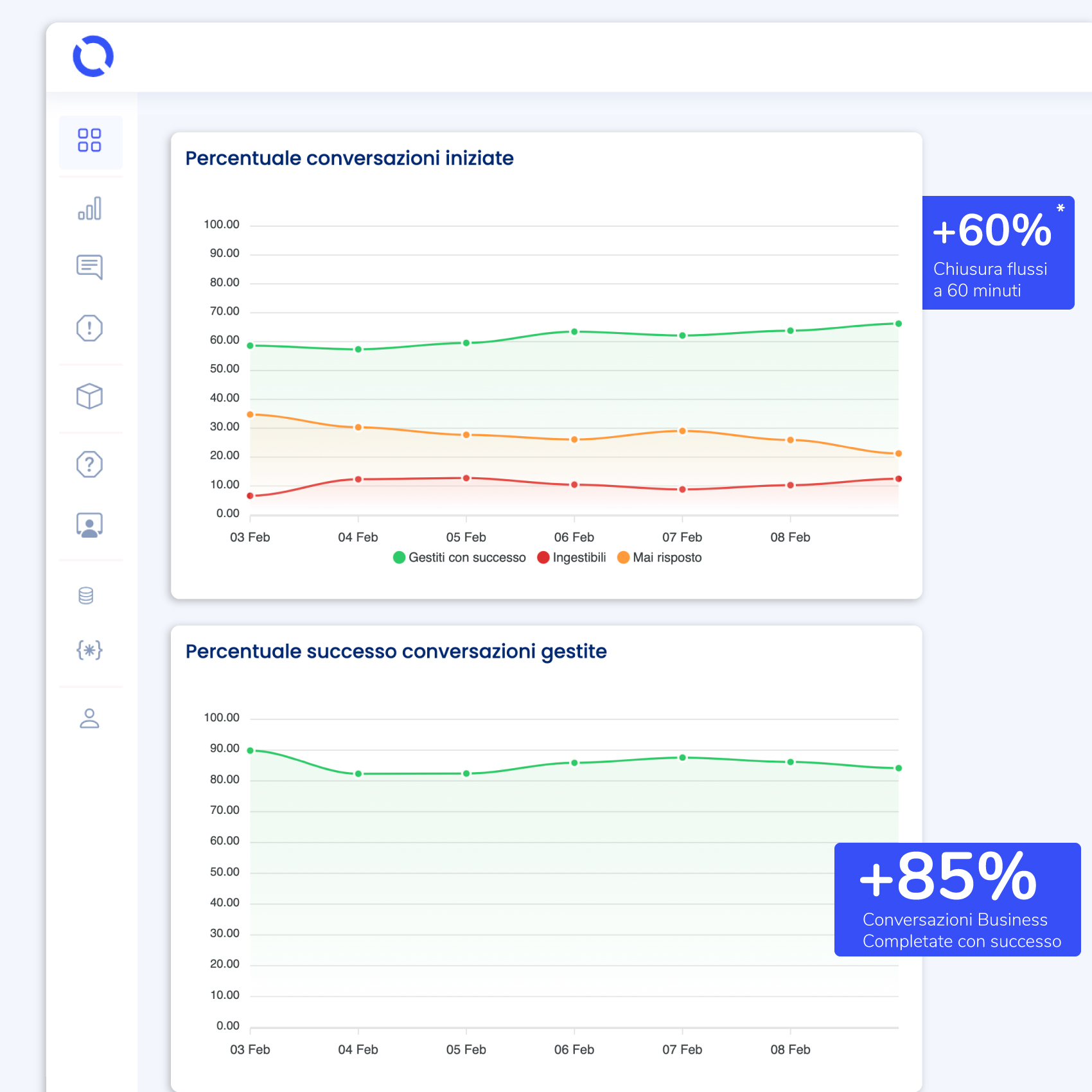Click the blue circular app logo

93,57
